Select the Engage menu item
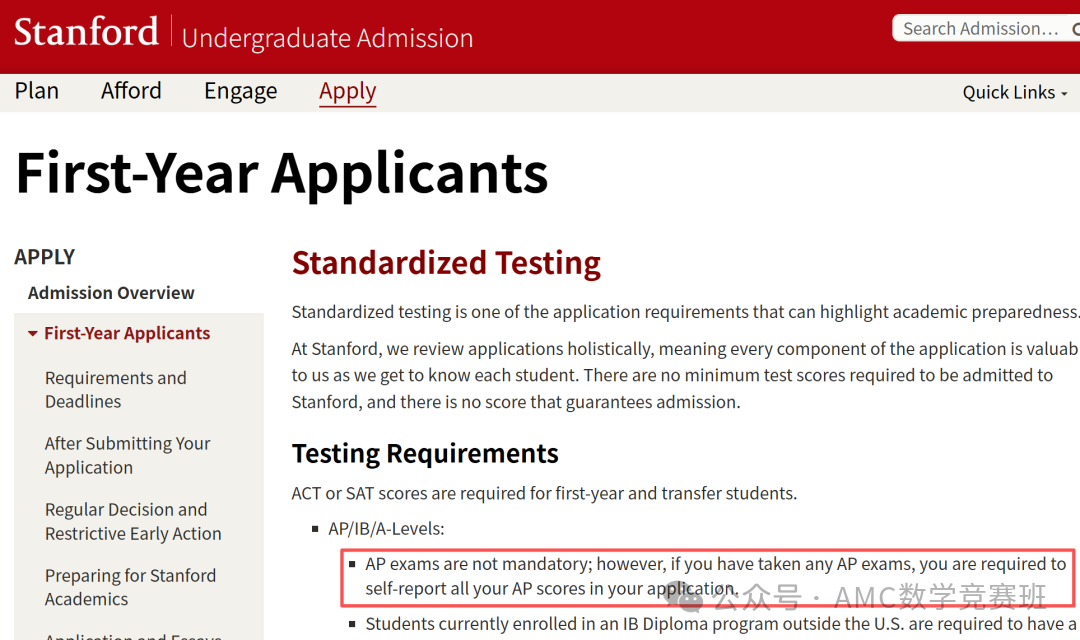Viewport: 1080px width, 640px height. tap(240, 91)
